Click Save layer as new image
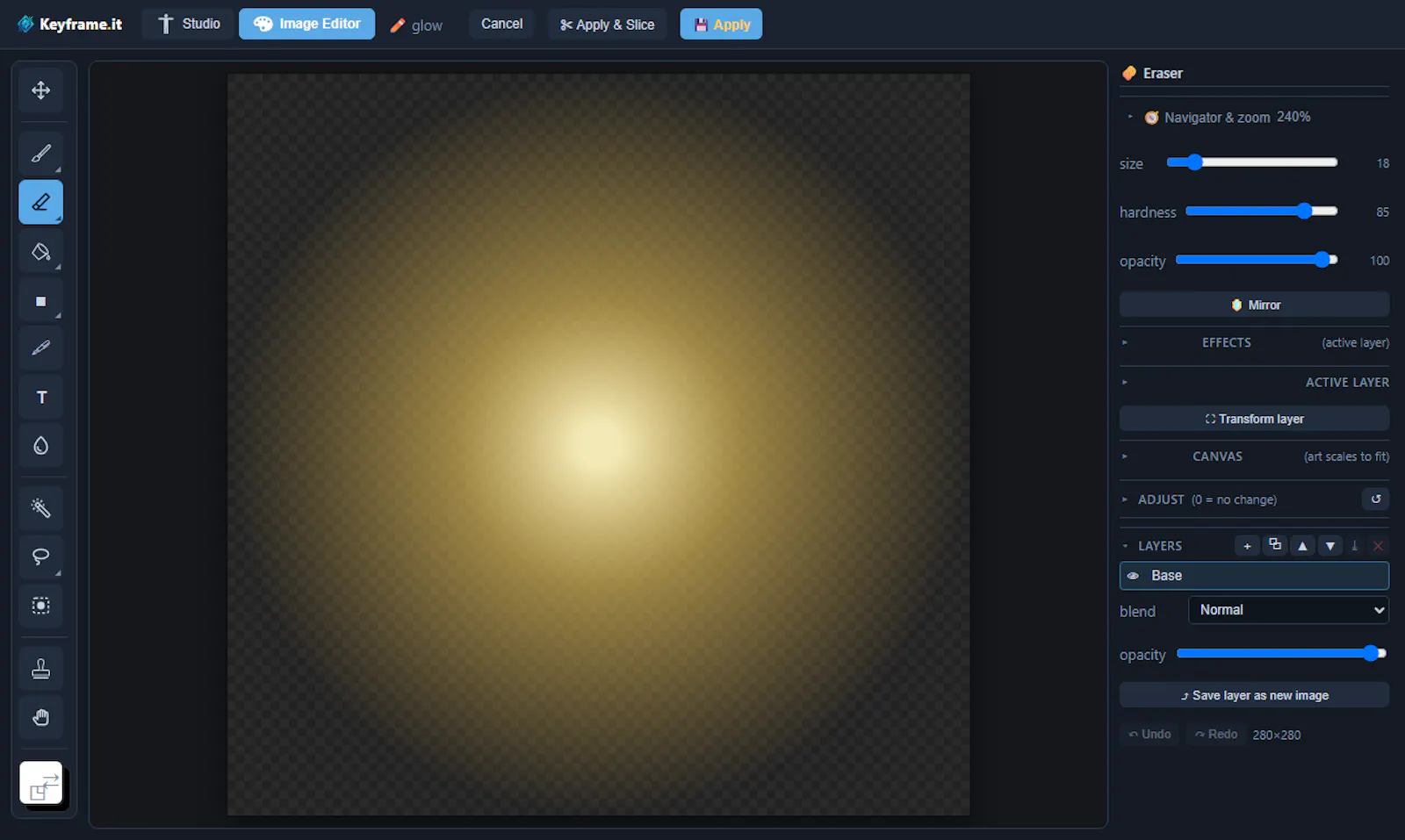Image resolution: width=1405 pixels, height=840 pixels. click(x=1254, y=695)
